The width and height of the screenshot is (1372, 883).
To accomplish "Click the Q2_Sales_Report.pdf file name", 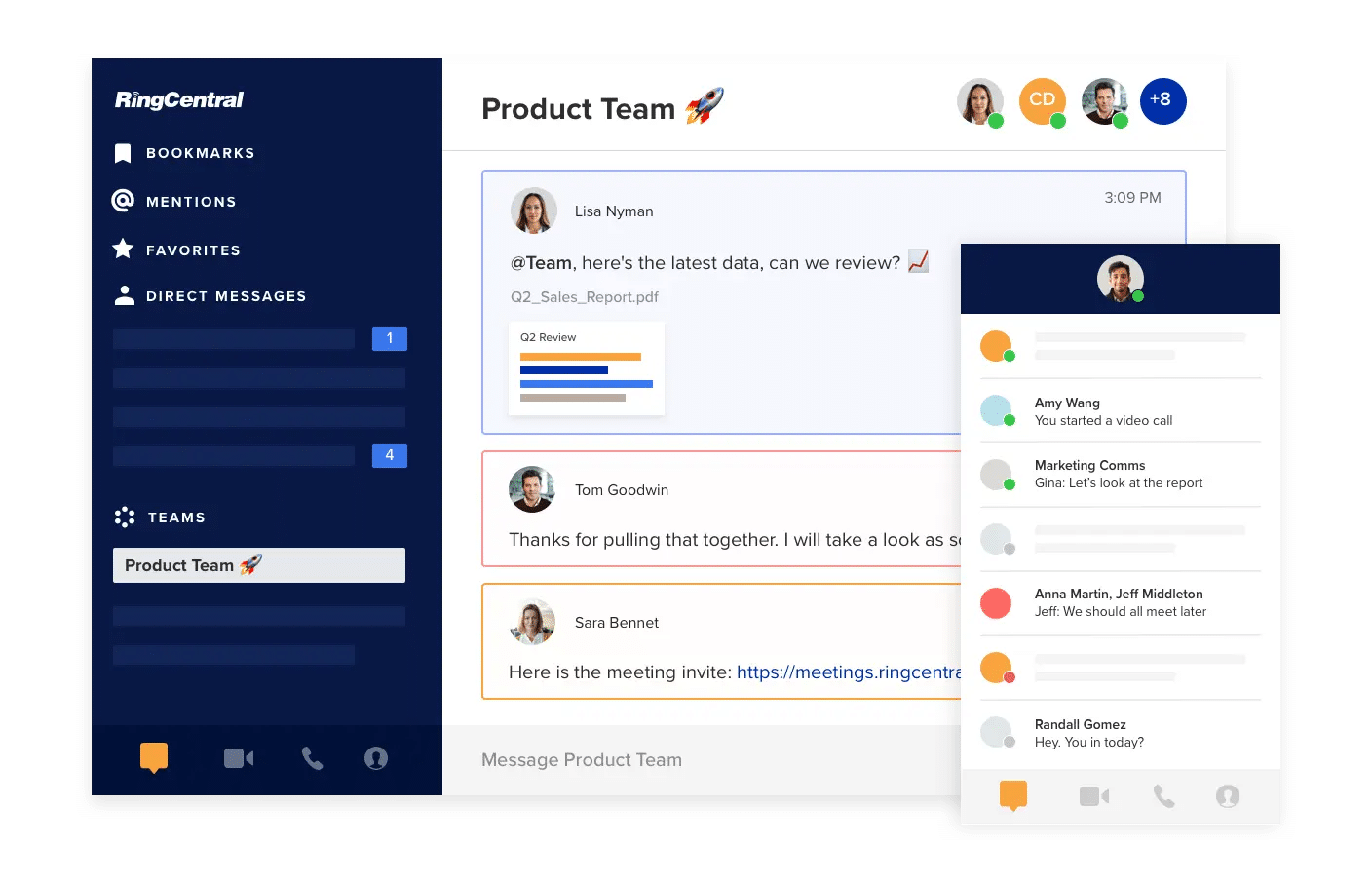I will point(585,297).
